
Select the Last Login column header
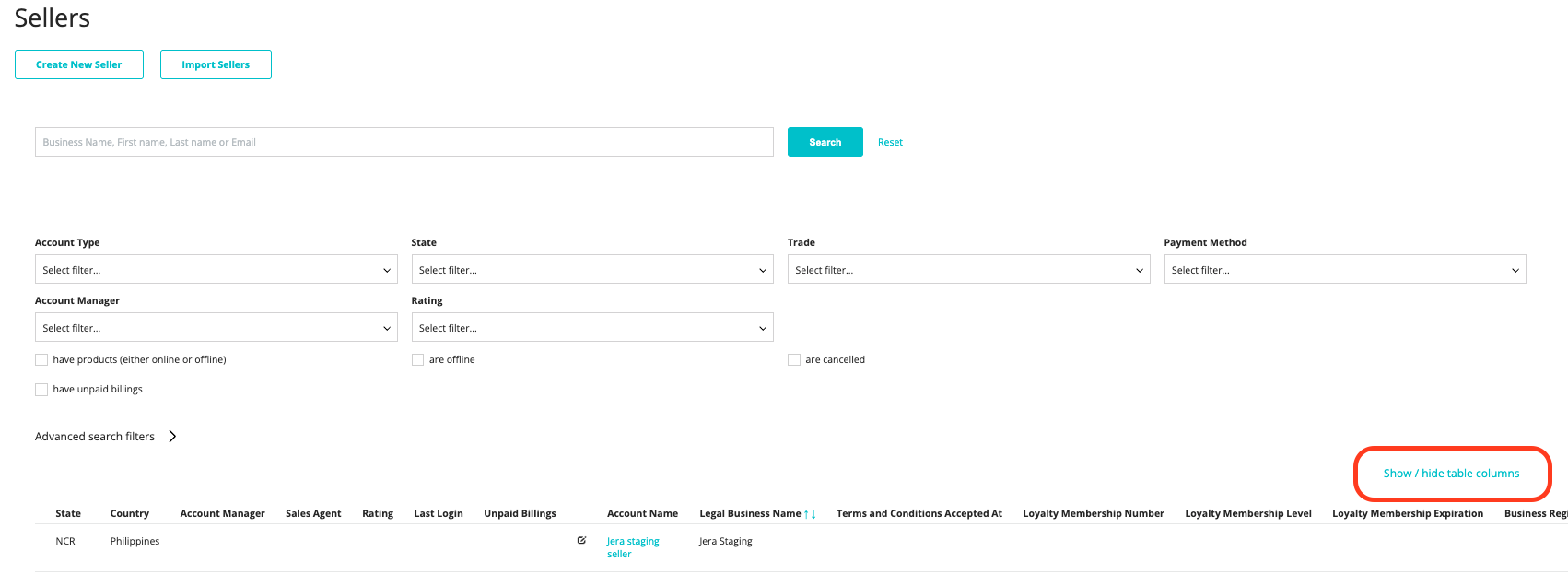coord(439,514)
